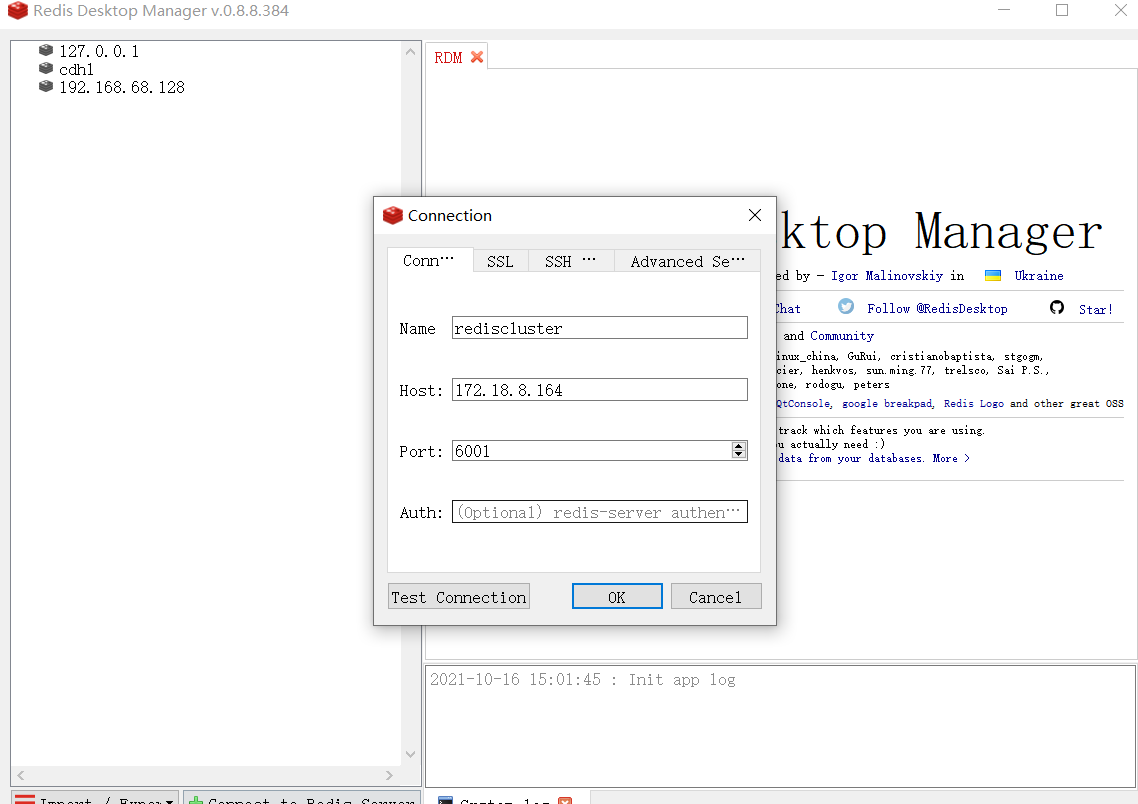
Task: Click the GitHub octocat icon
Action: coord(1057,307)
